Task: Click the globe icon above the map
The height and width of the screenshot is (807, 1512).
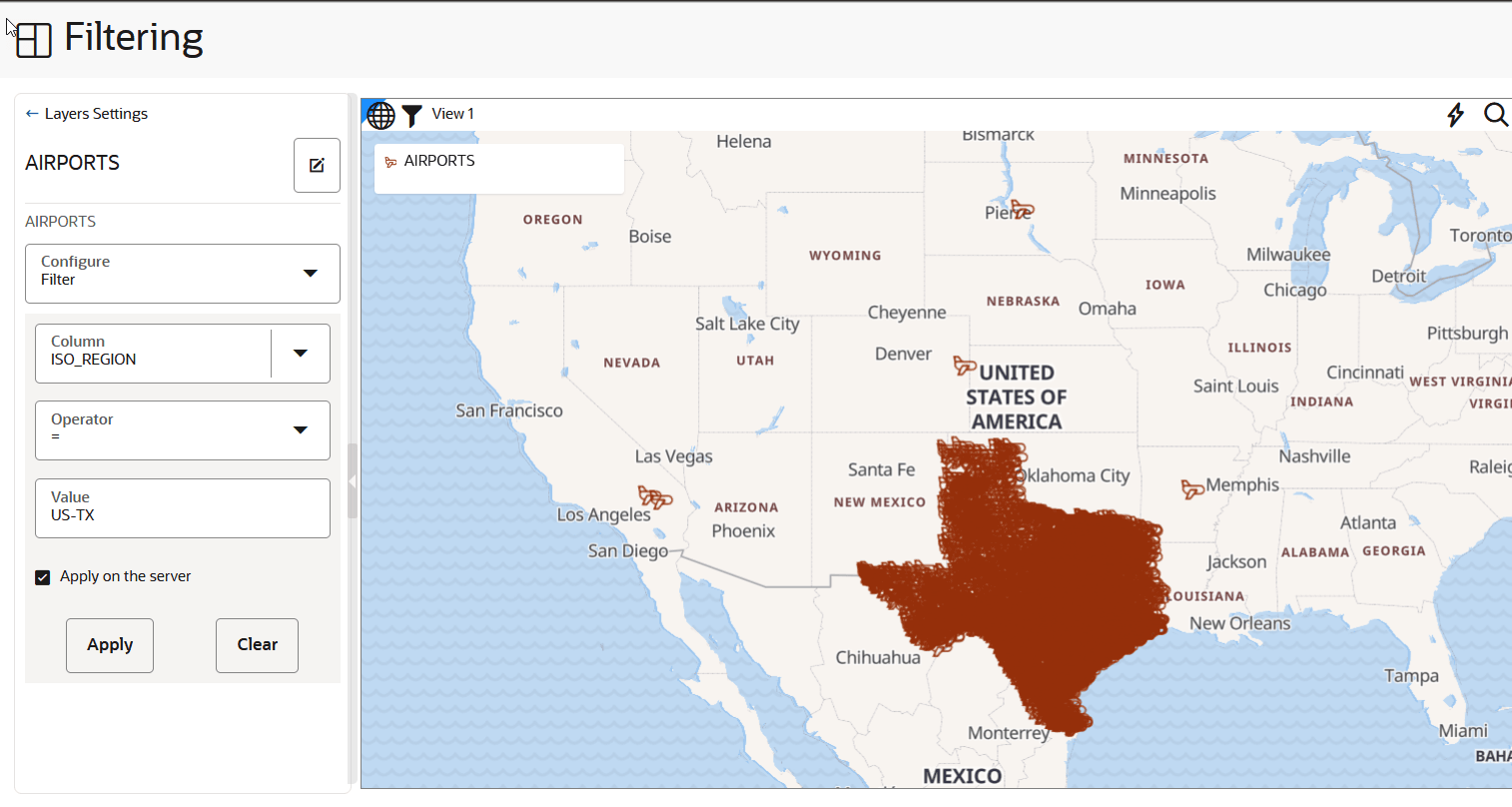Action: pyautogui.click(x=380, y=115)
